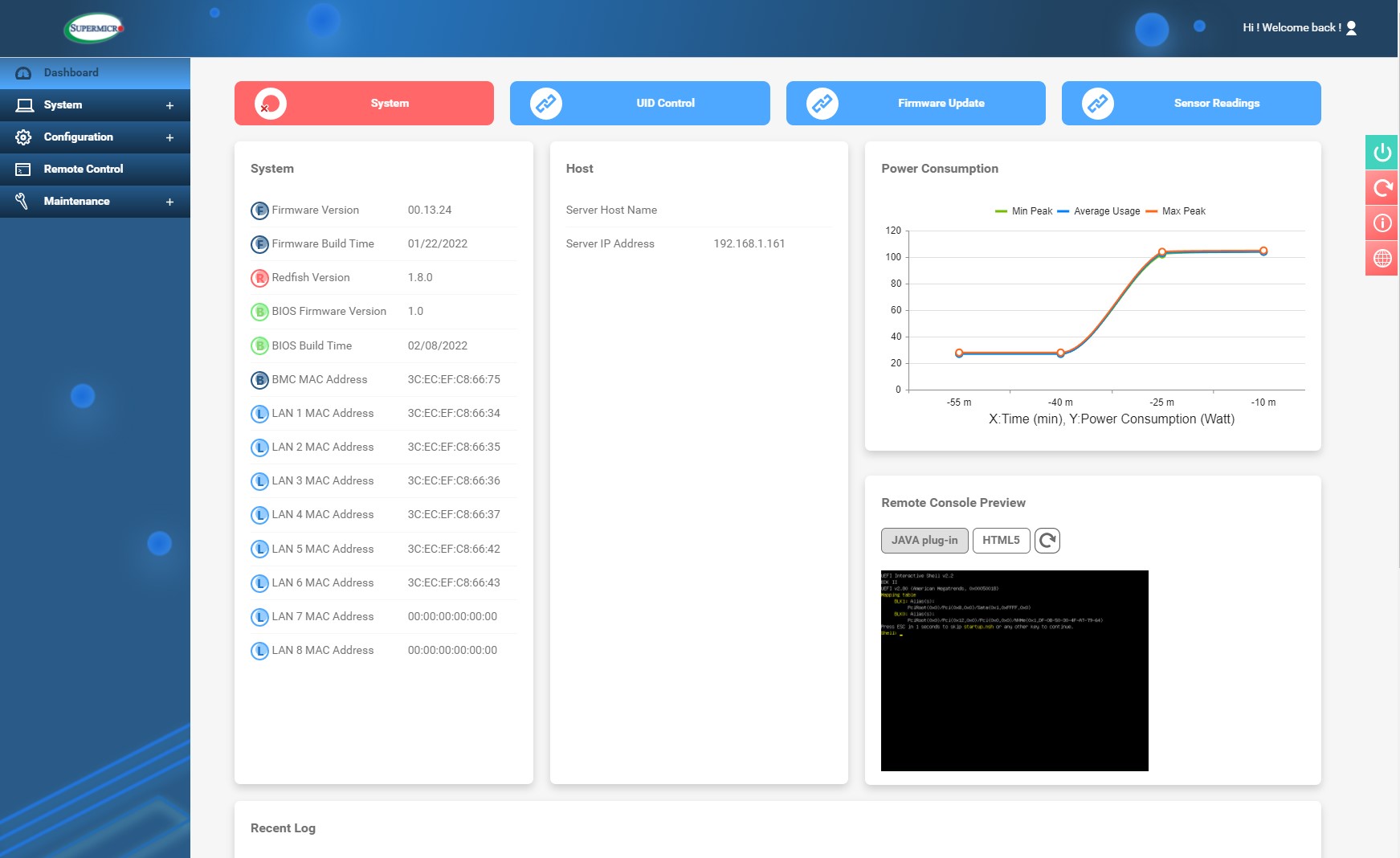
Task: Click the UID Control link icon
Action: tap(546, 104)
